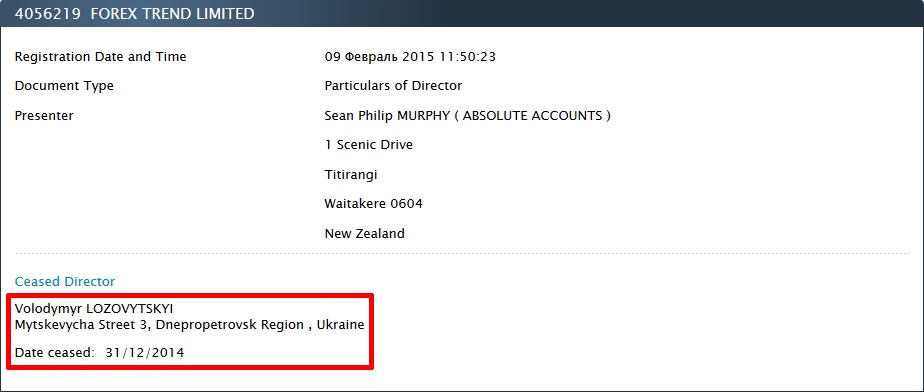Select the 'New Zealand' line
The image size is (924, 392).
coord(364,233)
